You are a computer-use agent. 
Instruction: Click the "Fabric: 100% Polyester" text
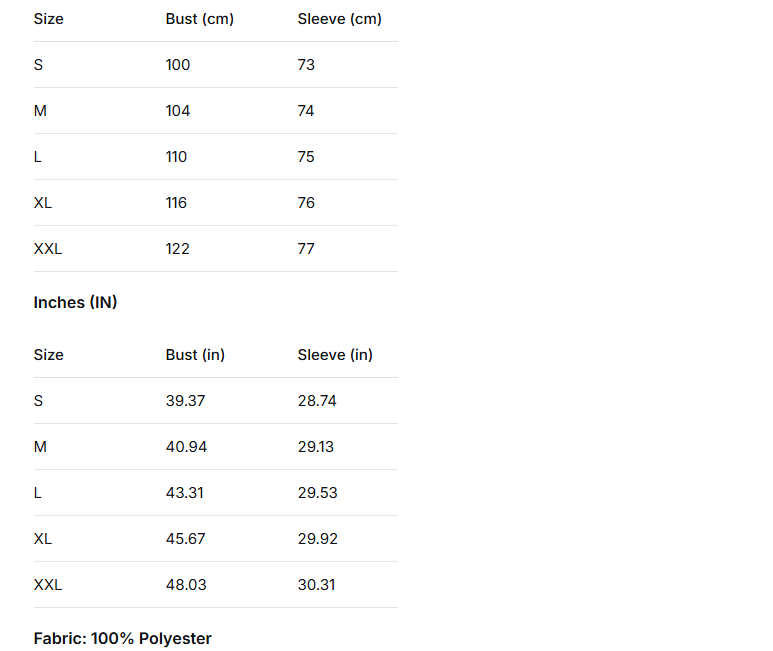(x=122, y=638)
